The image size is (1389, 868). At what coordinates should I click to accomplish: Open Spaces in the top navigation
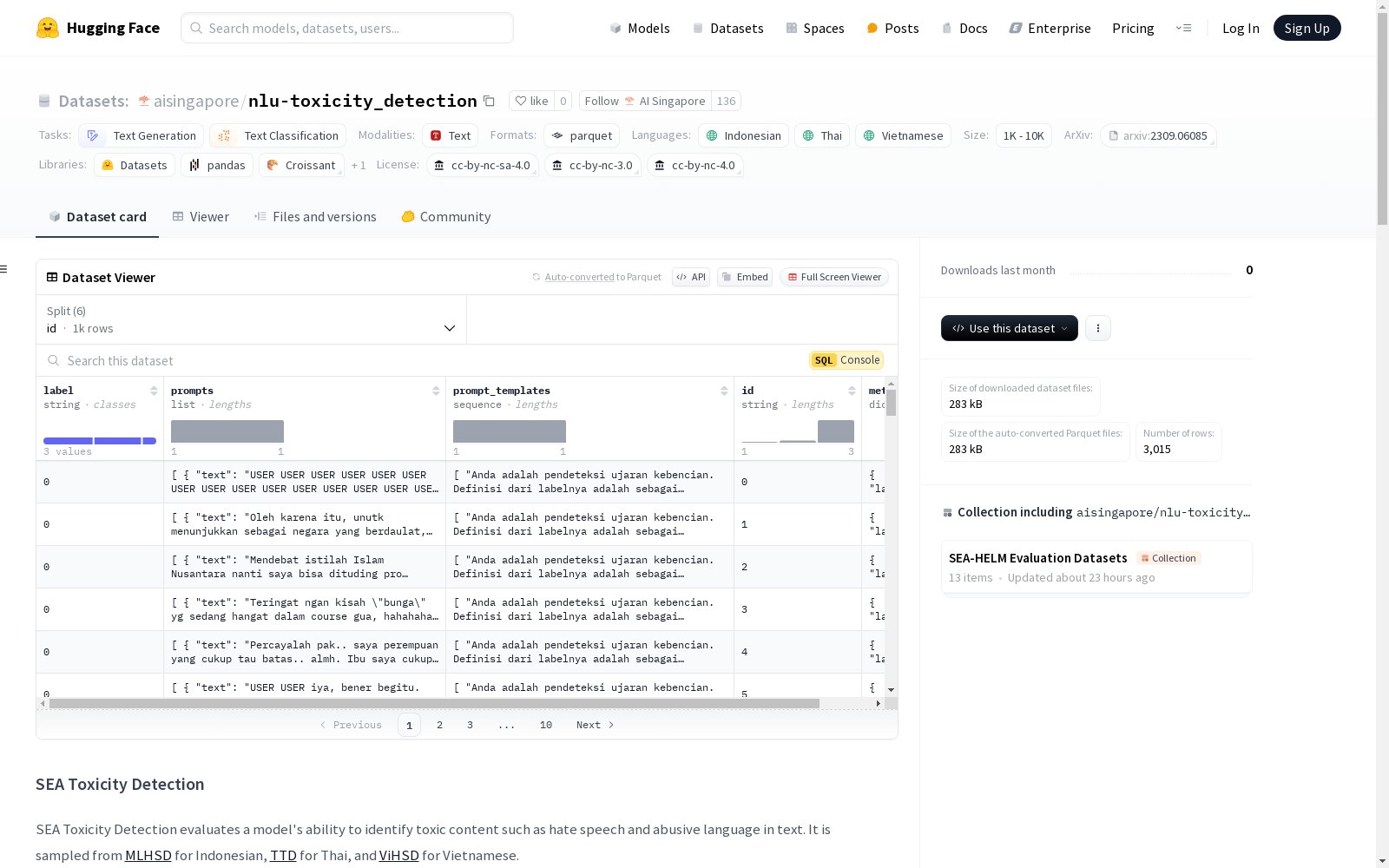click(x=815, y=28)
